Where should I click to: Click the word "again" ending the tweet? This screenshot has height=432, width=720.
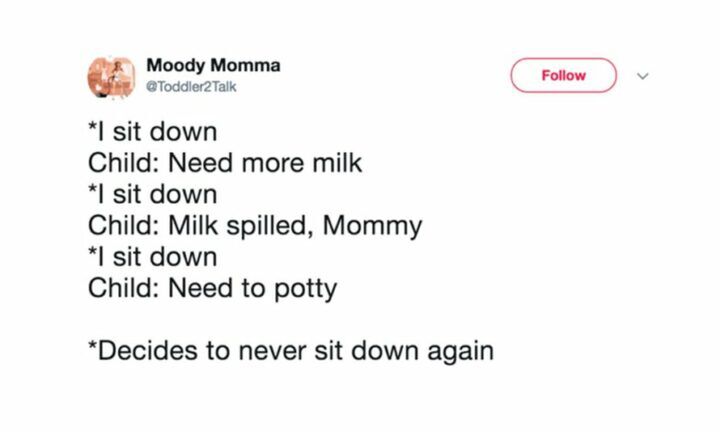[461, 353]
